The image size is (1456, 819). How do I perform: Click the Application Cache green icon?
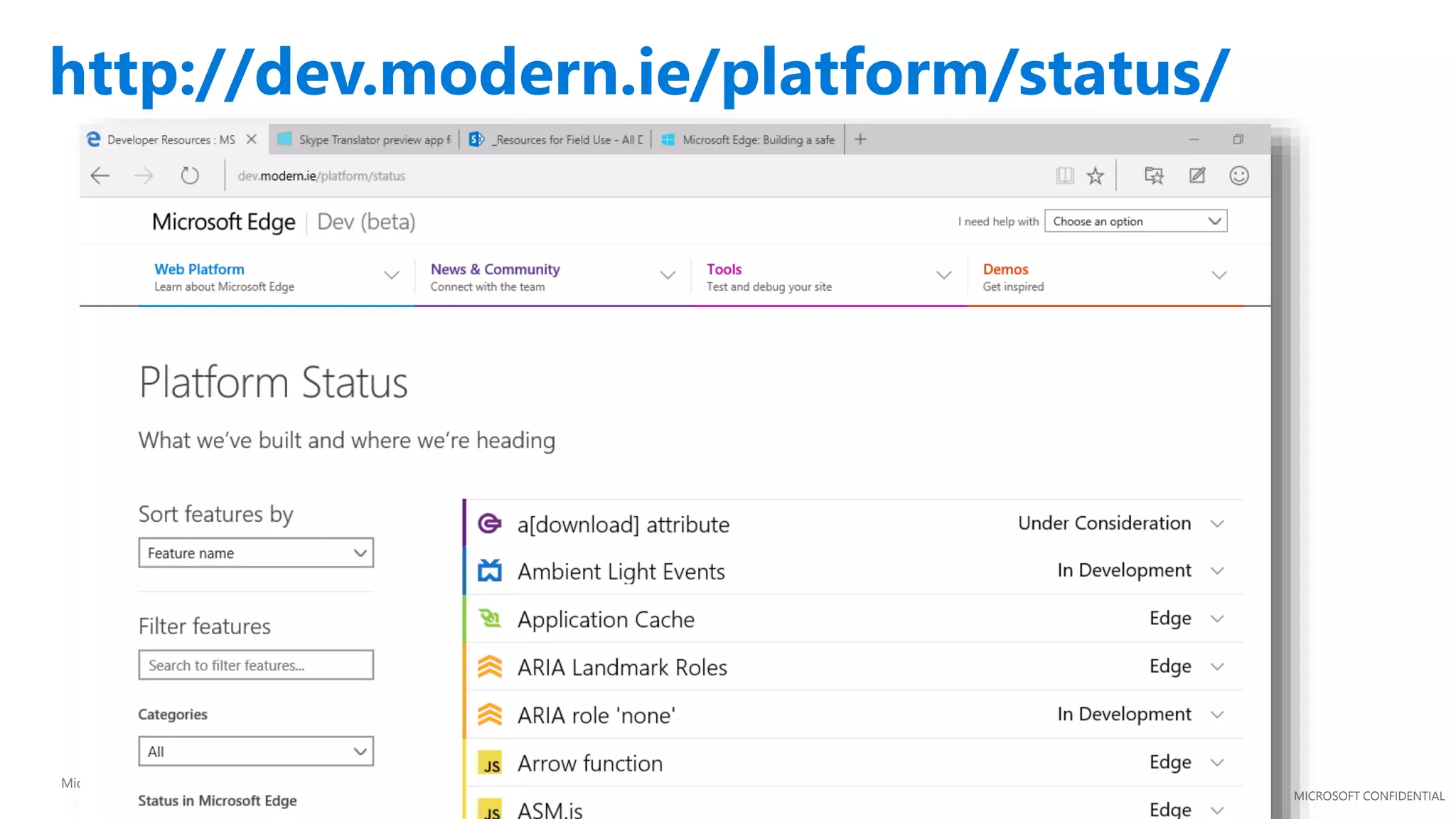tap(489, 619)
